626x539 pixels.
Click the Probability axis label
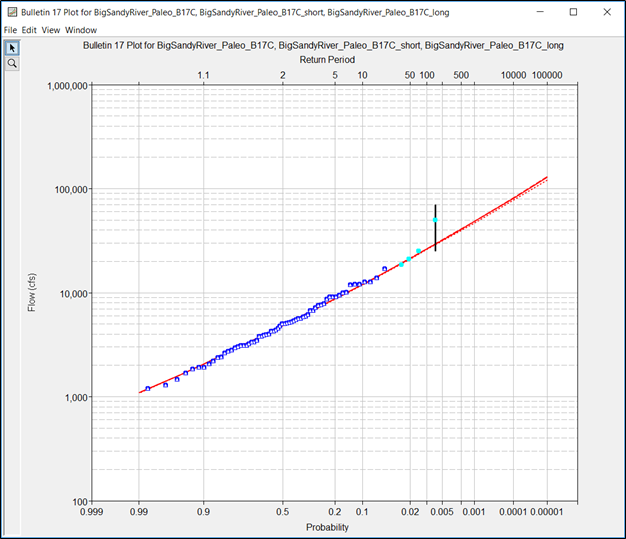tap(327, 527)
